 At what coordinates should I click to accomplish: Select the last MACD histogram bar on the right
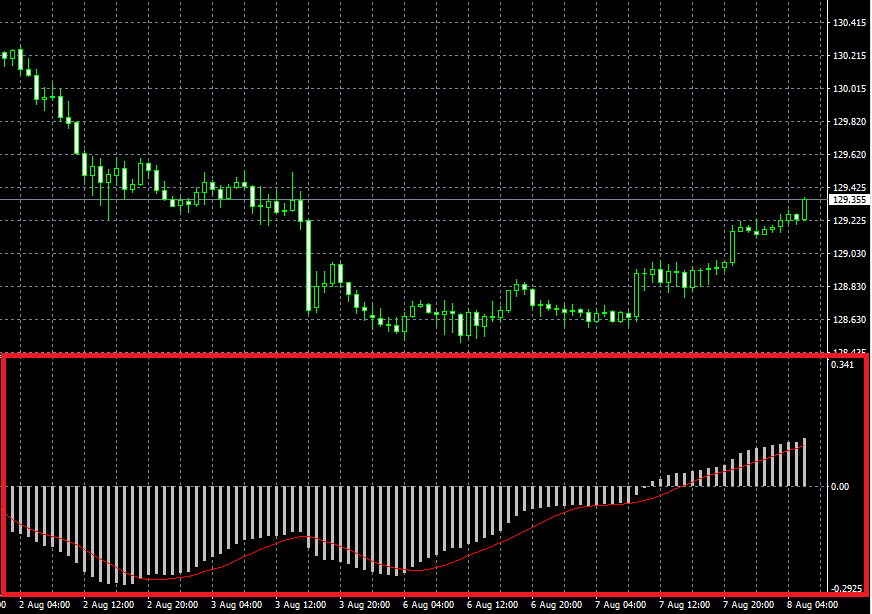point(805,462)
